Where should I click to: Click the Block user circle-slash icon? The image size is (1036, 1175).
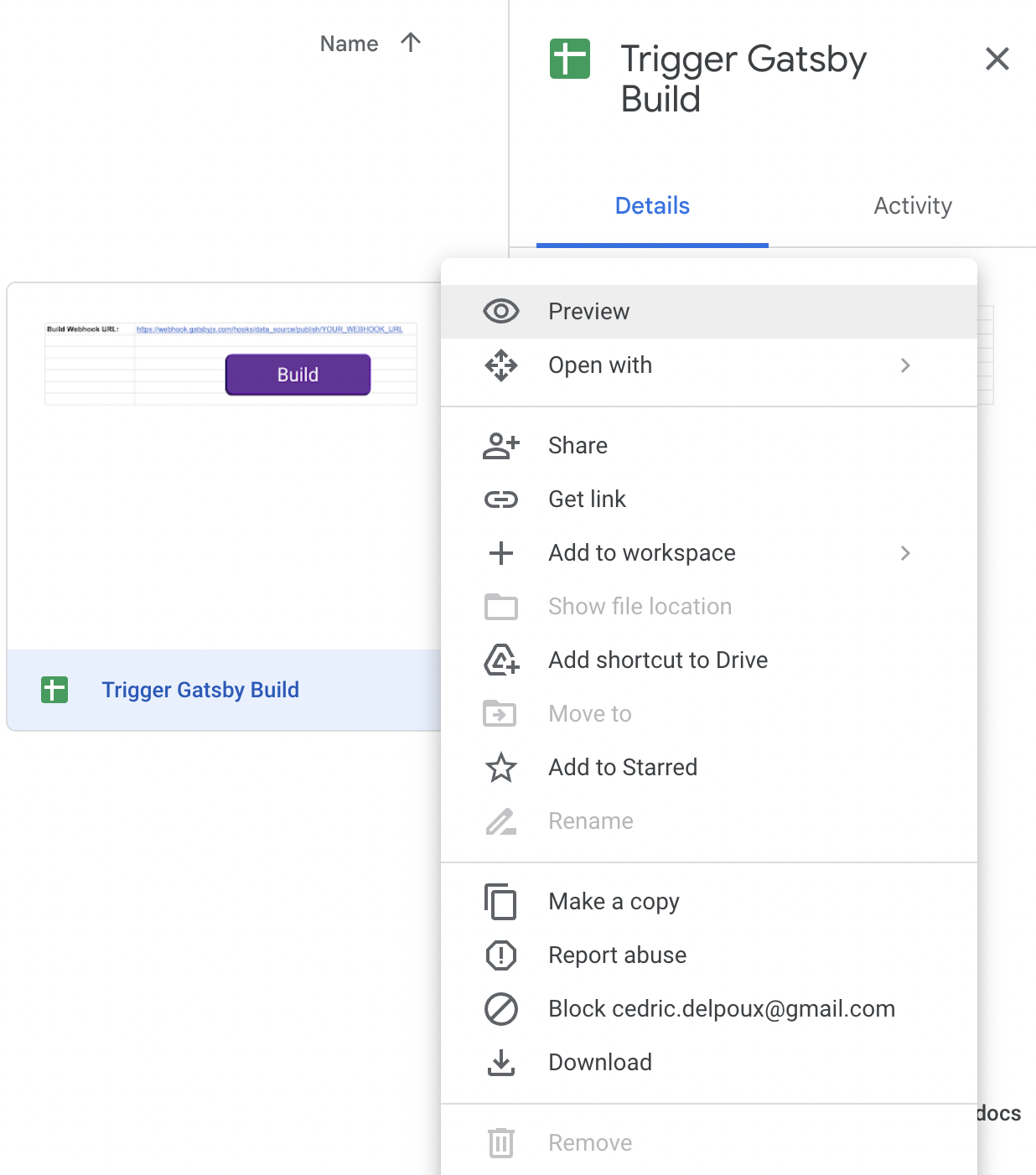coord(501,1009)
